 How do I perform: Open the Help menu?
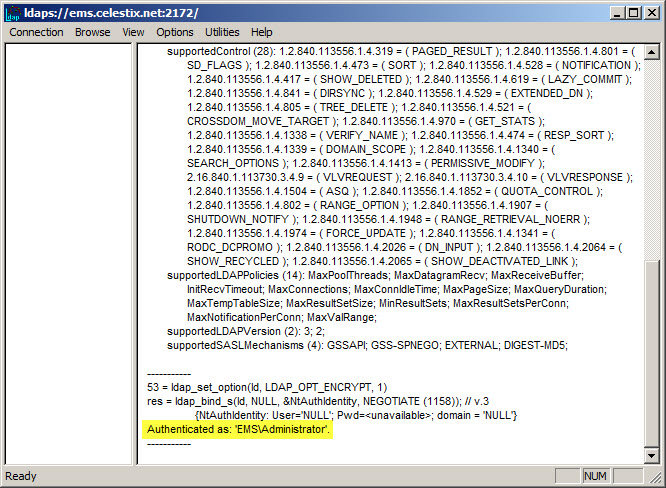coord(261,32)
